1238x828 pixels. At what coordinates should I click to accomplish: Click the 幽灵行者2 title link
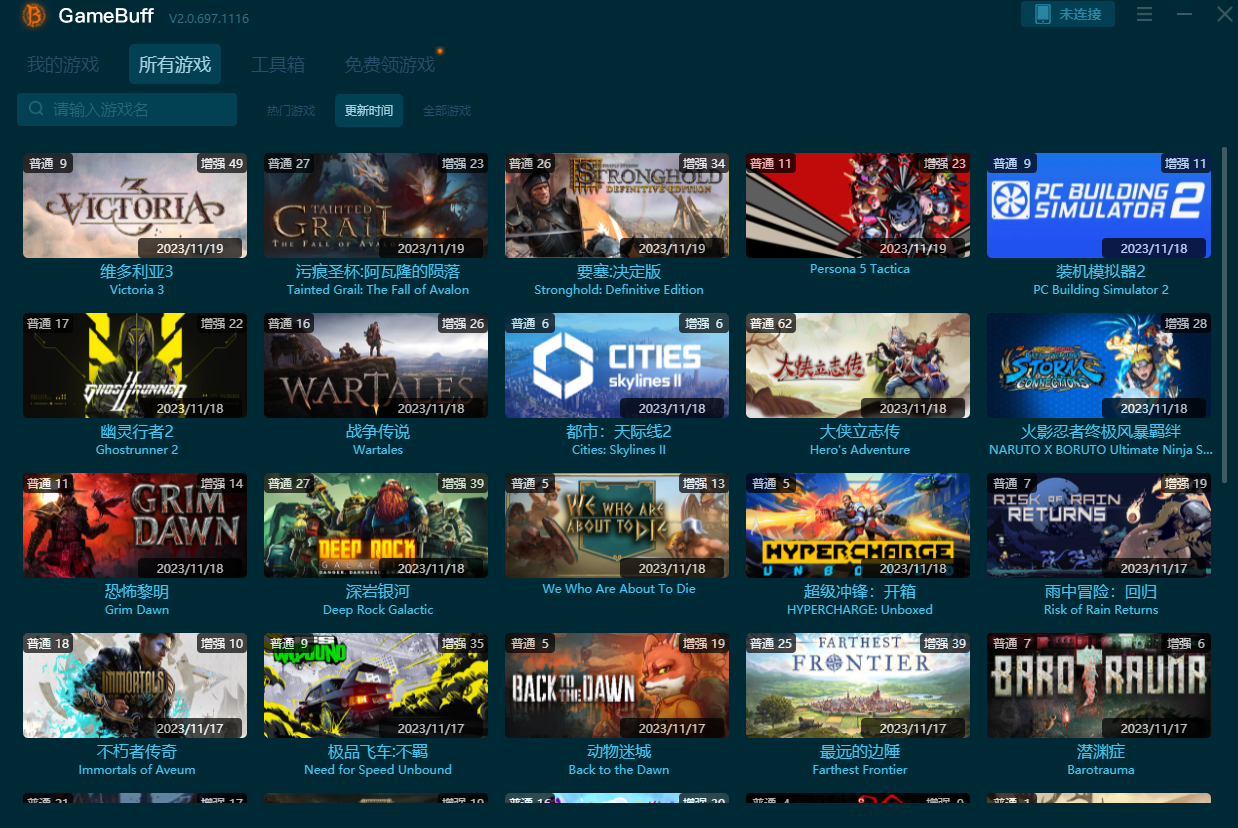point(137,431)
